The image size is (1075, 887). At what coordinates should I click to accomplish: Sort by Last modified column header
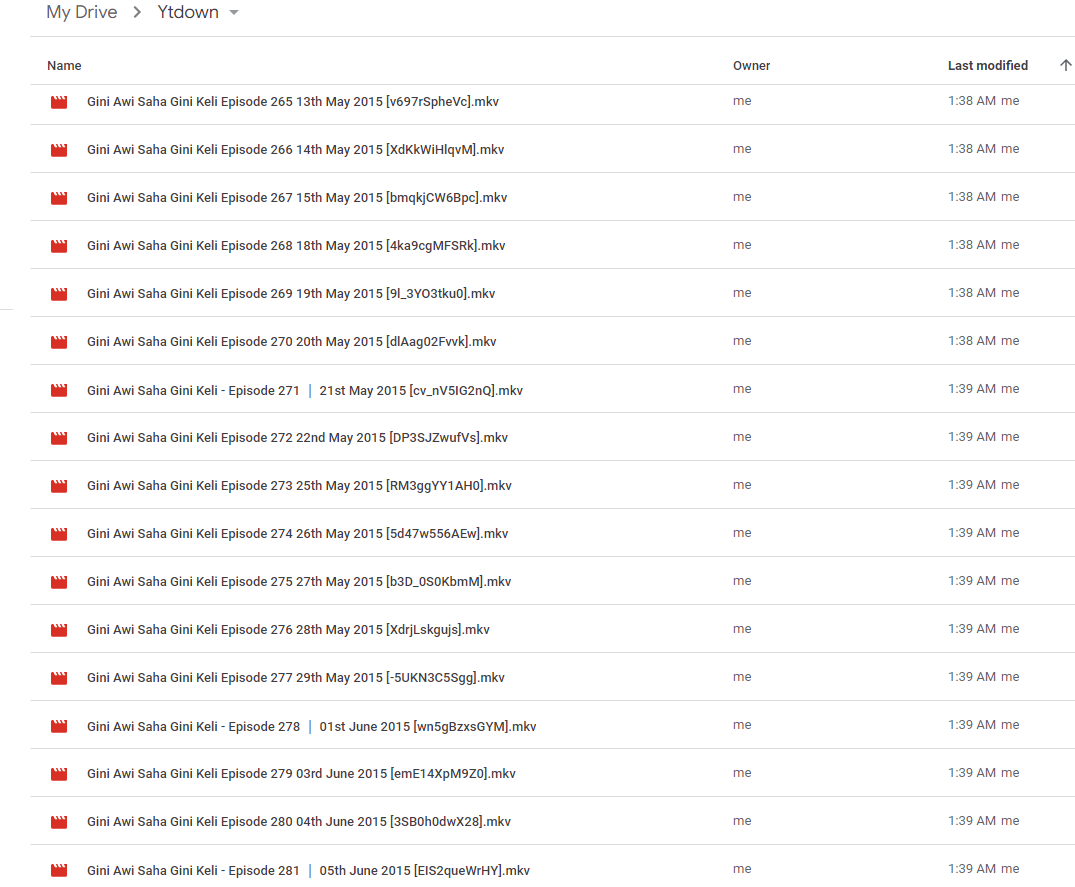click(x=988, y=66)
